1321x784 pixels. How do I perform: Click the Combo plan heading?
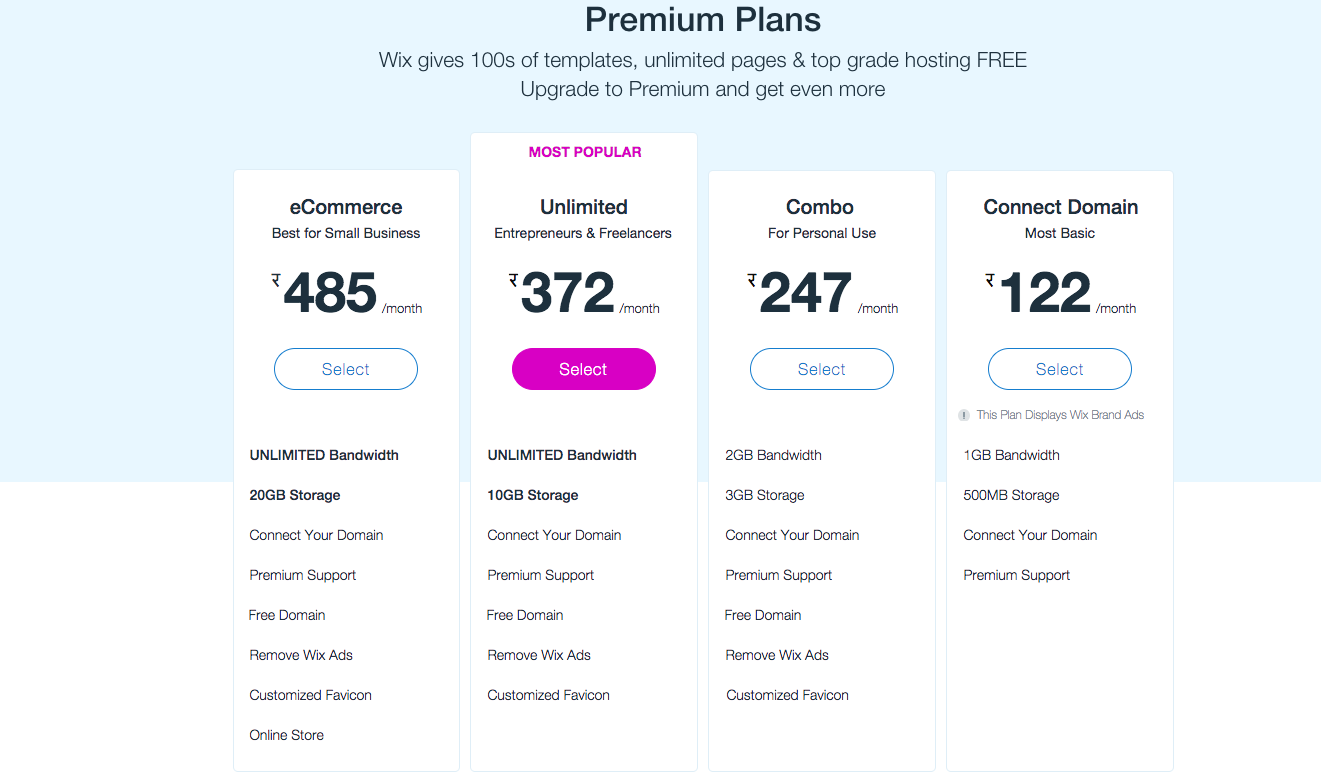820,207
